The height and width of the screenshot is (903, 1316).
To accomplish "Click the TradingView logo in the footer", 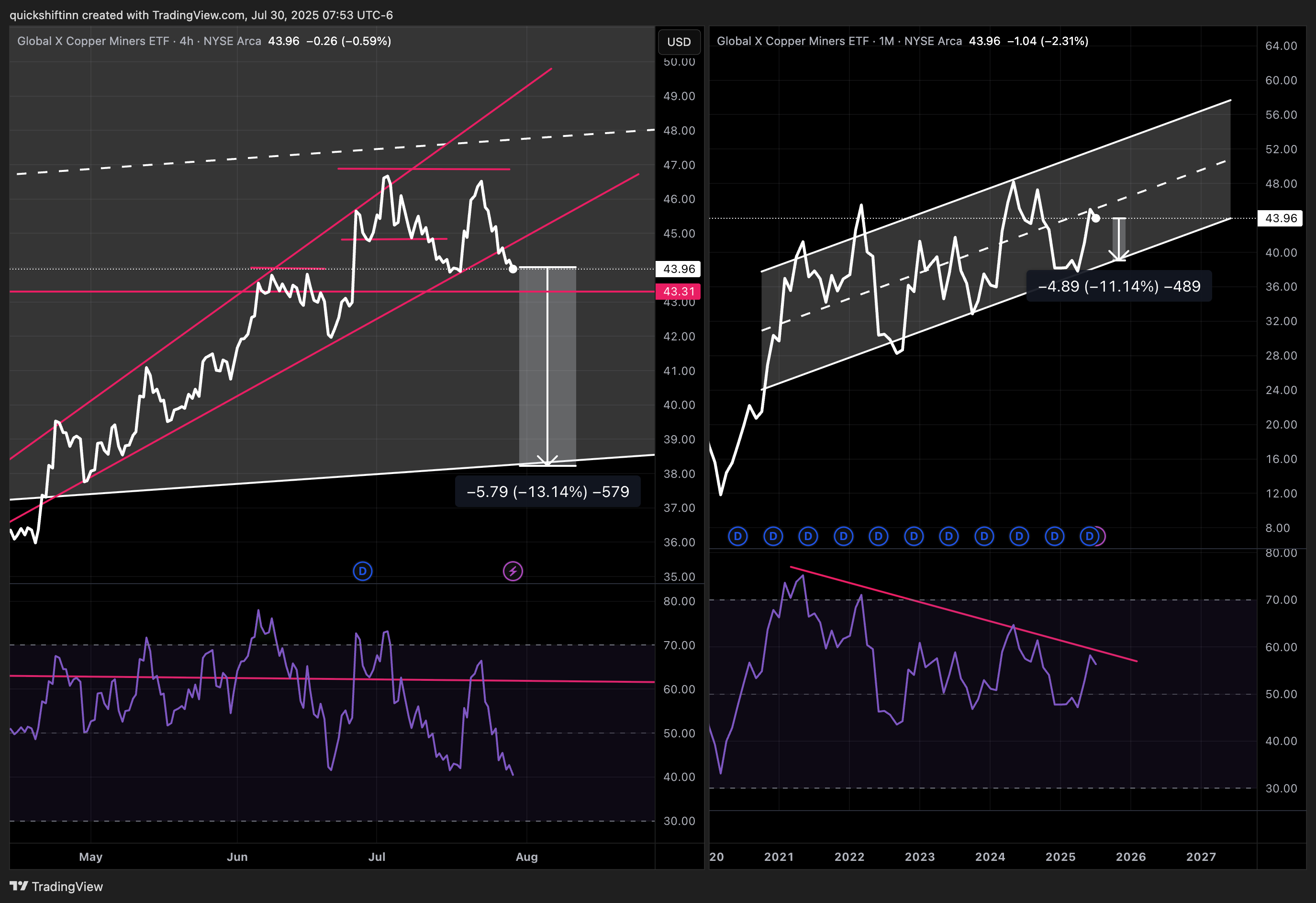I will coord(56,887).
